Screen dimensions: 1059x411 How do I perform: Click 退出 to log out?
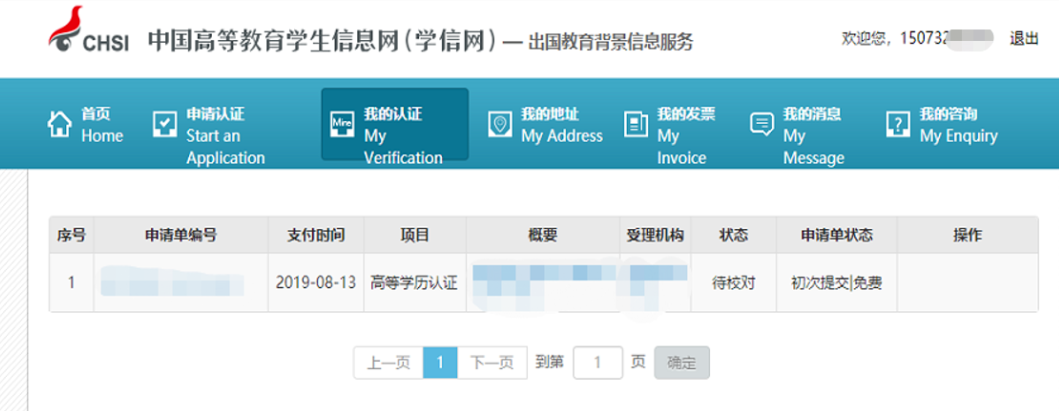point(1023,39)
